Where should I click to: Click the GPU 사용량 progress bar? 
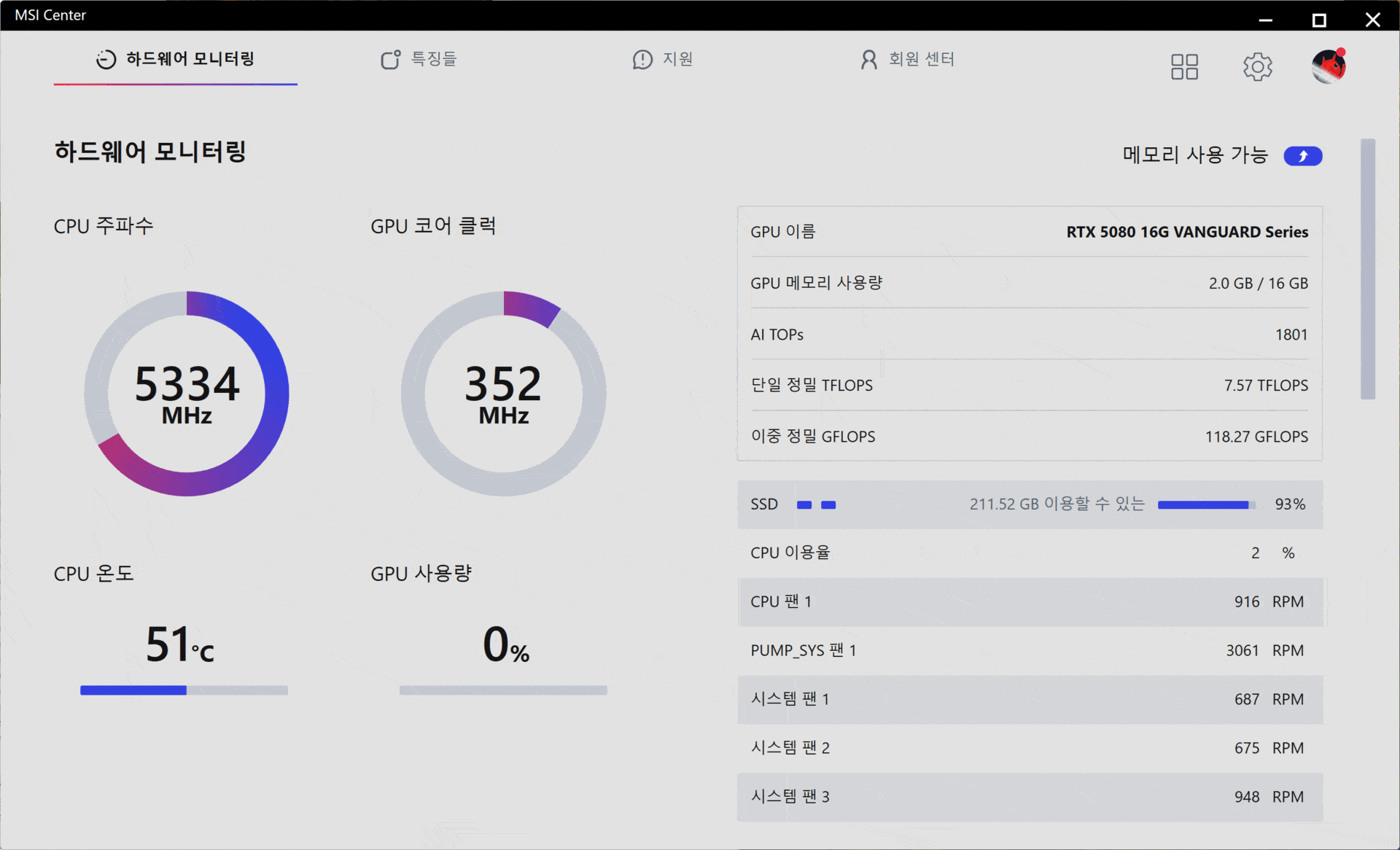(503, 690)
